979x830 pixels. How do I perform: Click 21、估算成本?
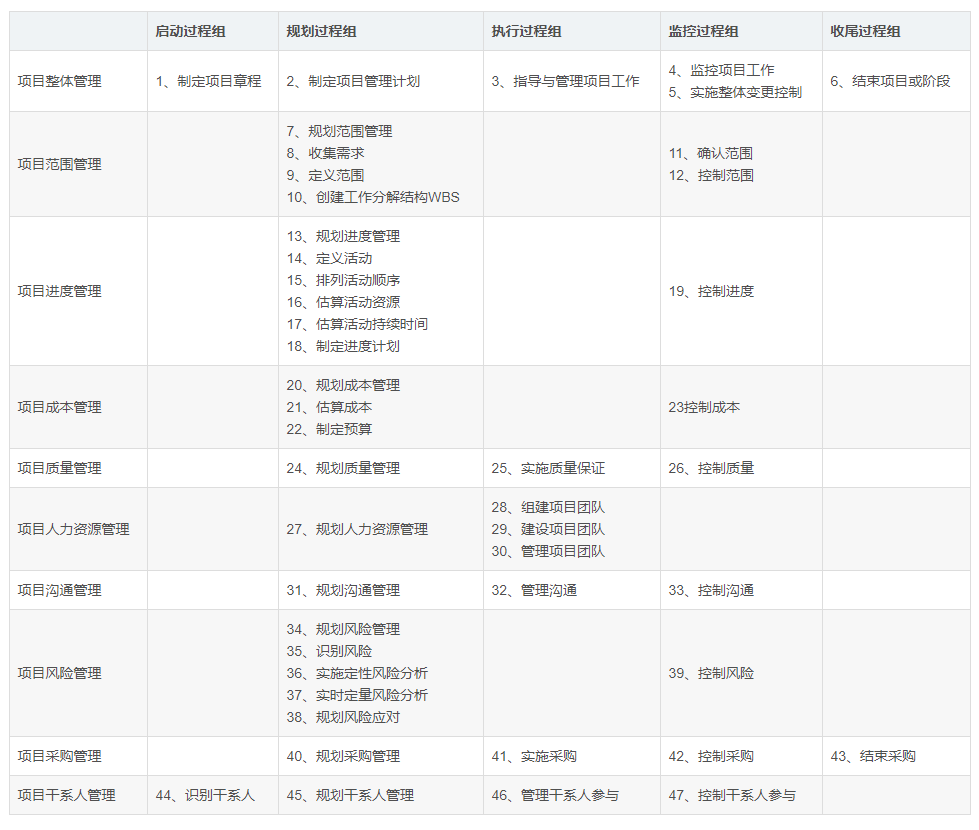(x=330, y=407)
